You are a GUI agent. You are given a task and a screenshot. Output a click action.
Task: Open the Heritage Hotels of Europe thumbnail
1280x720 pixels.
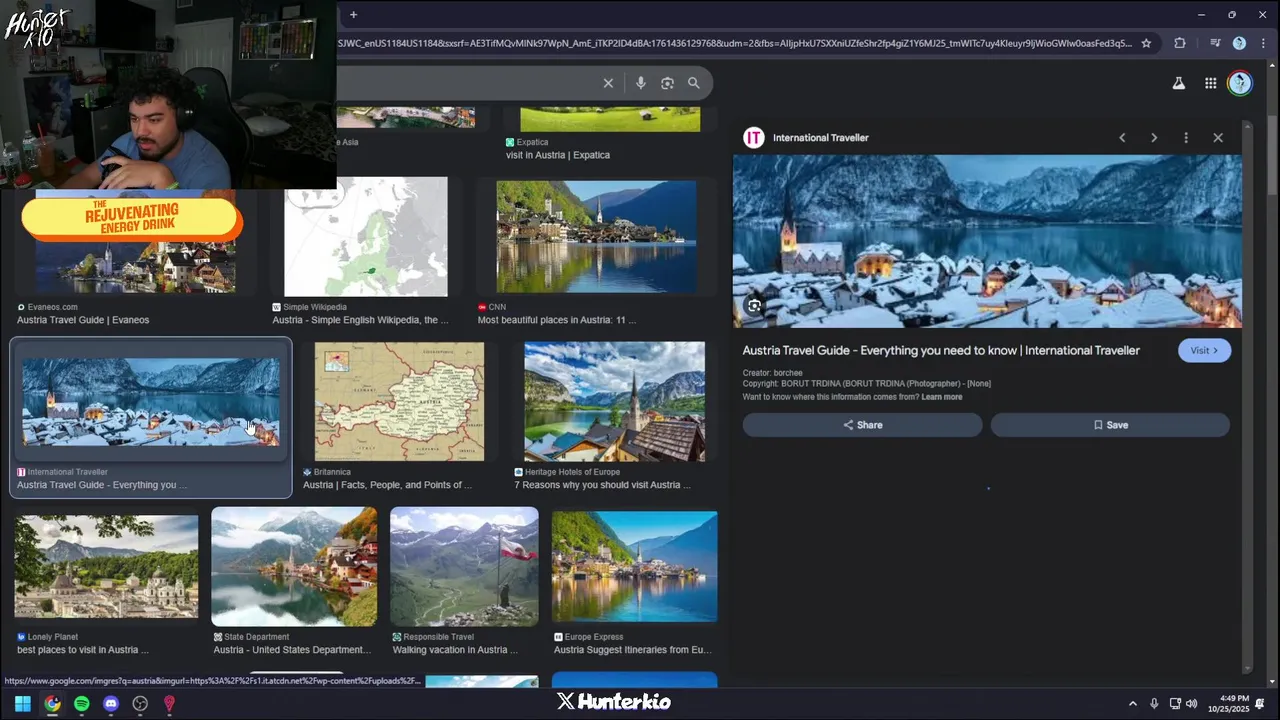click(614, 402)
